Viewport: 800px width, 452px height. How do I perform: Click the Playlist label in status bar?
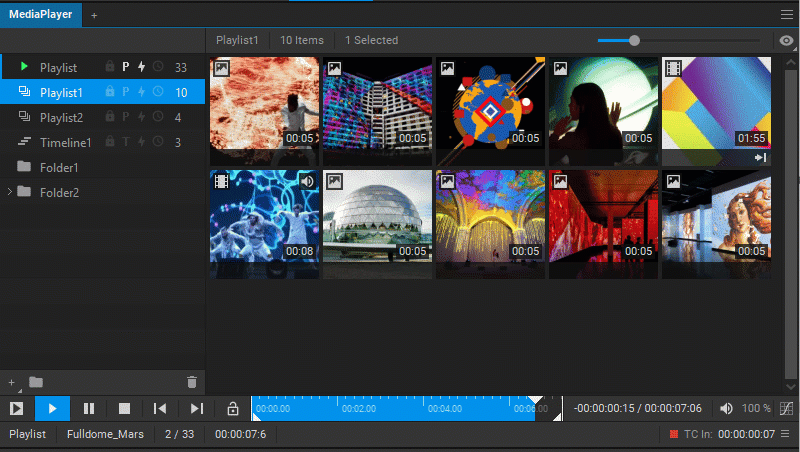tap(28, 434)
